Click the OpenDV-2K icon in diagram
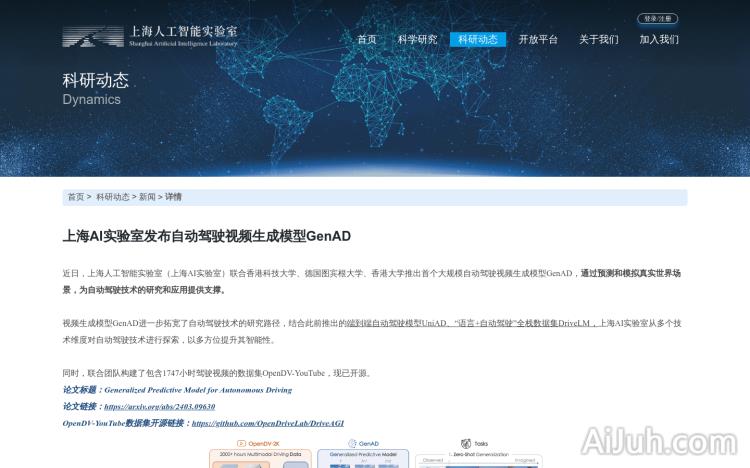 click(241, 443)
